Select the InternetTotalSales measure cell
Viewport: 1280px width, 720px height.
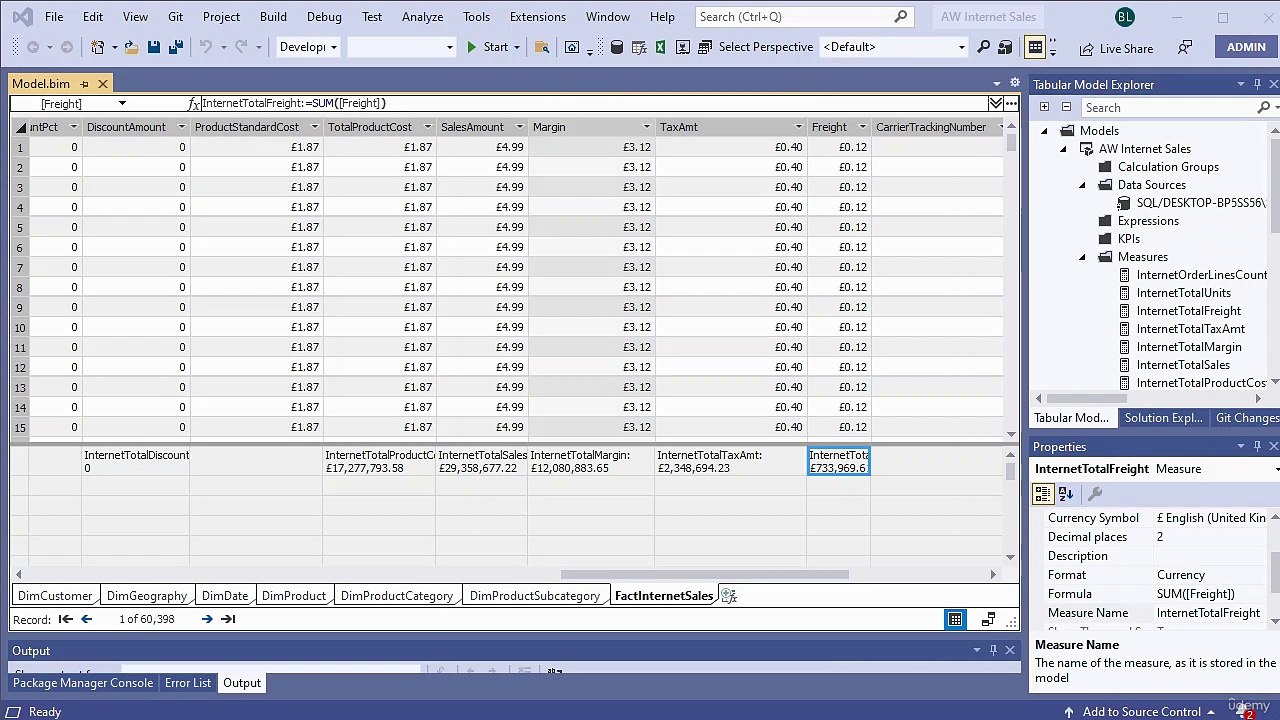pos(482,462)
